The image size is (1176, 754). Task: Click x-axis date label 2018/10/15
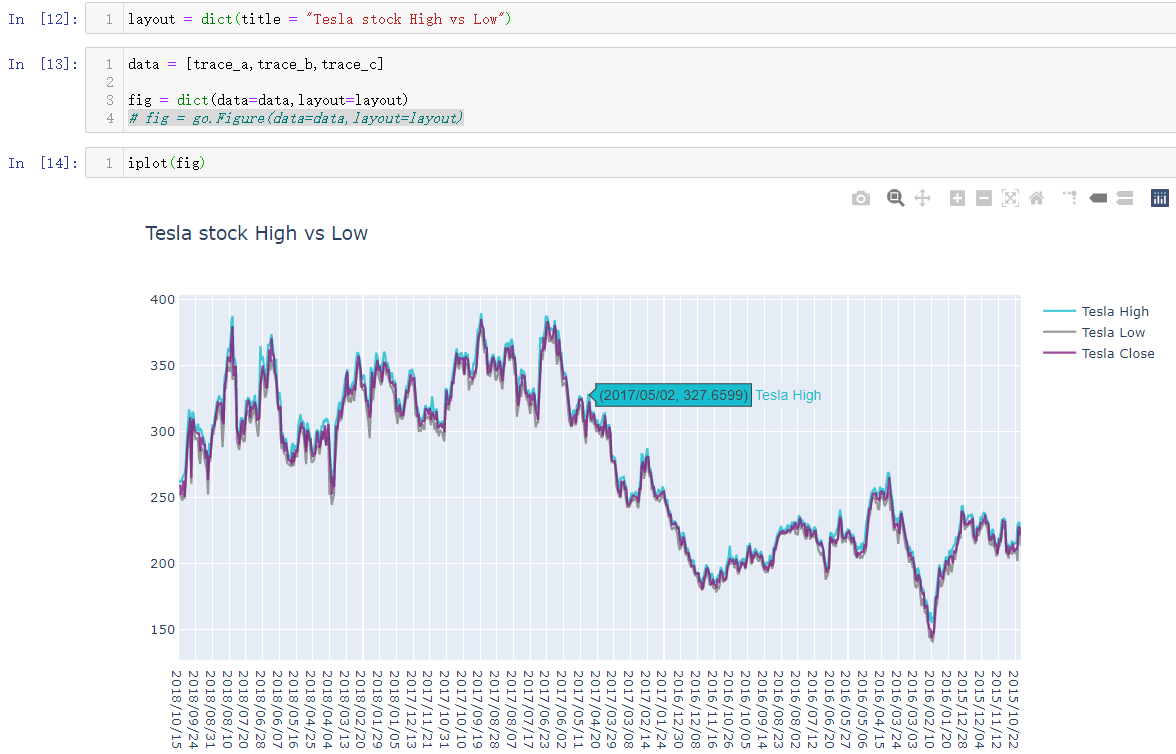pos(177,709)
